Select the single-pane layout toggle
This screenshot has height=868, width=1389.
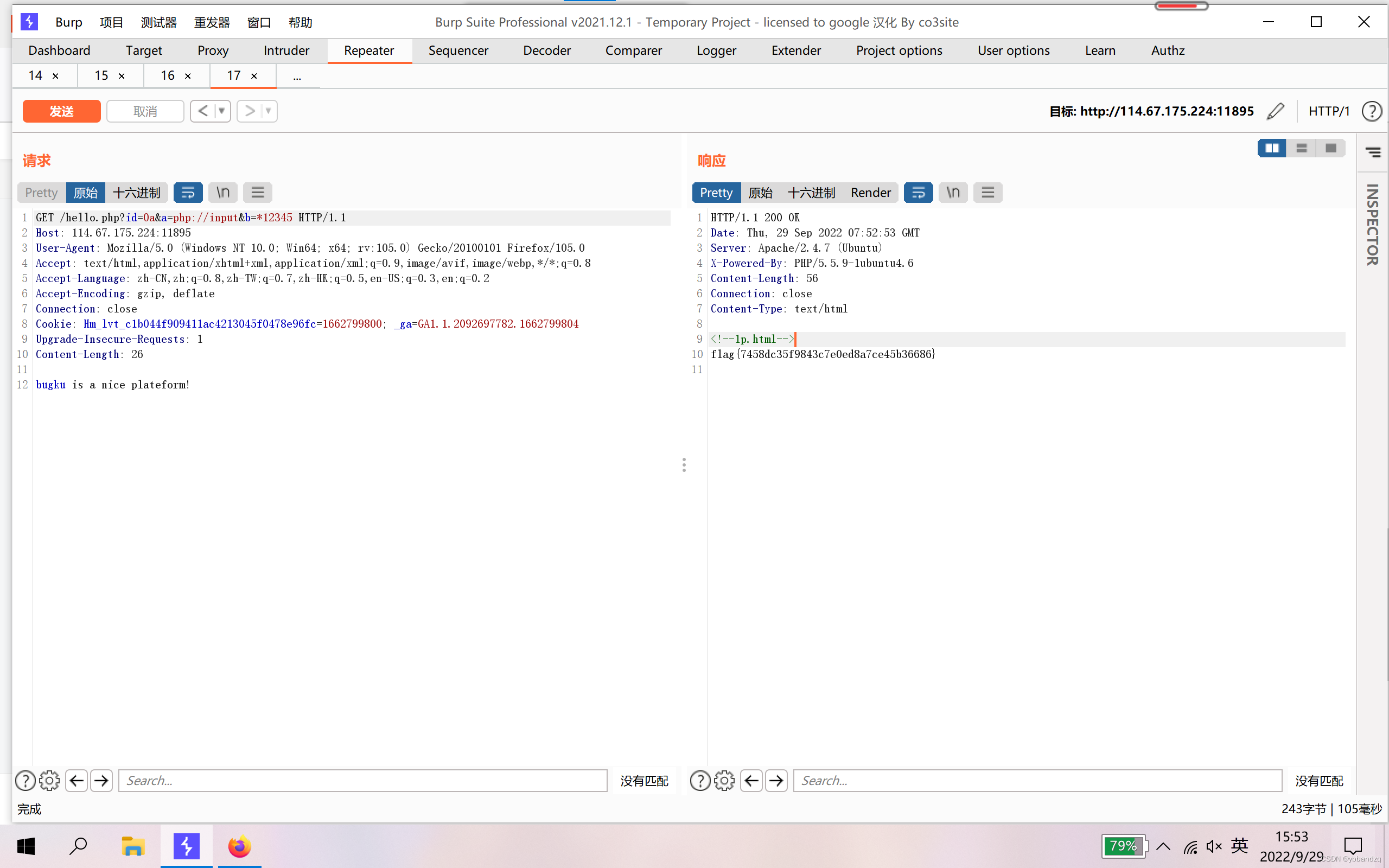(1331, 148)
